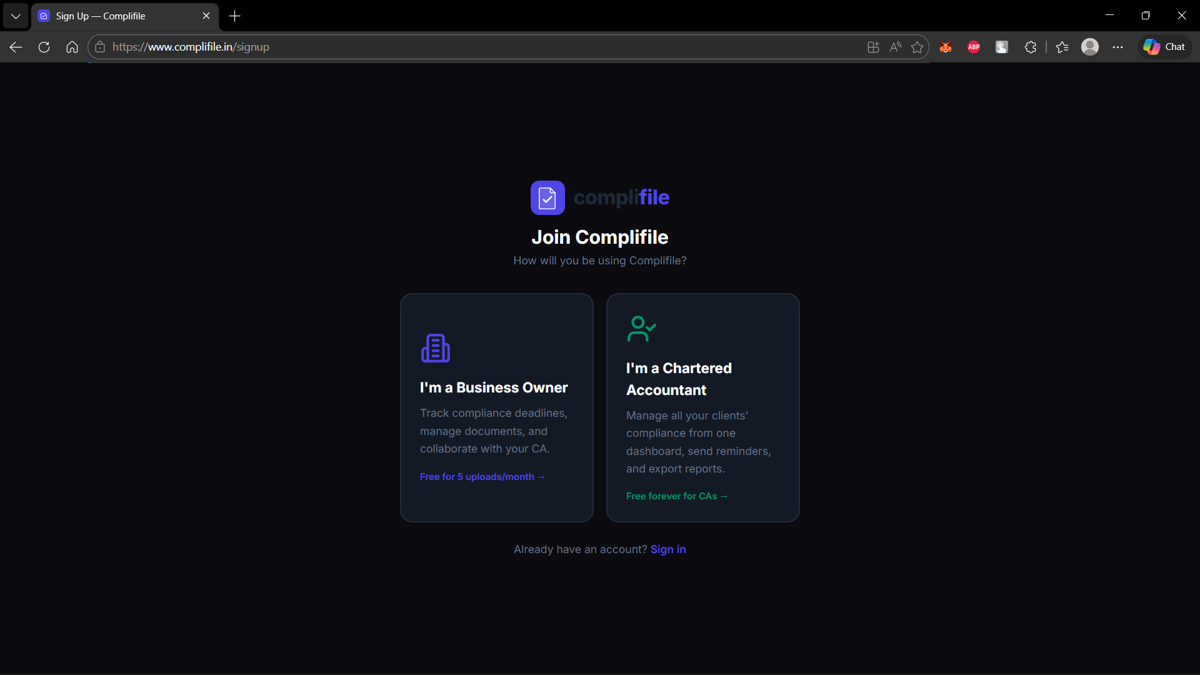Click the grey square extension icon
Screen dimensions: 1200x675
(x=1001, y=47)
